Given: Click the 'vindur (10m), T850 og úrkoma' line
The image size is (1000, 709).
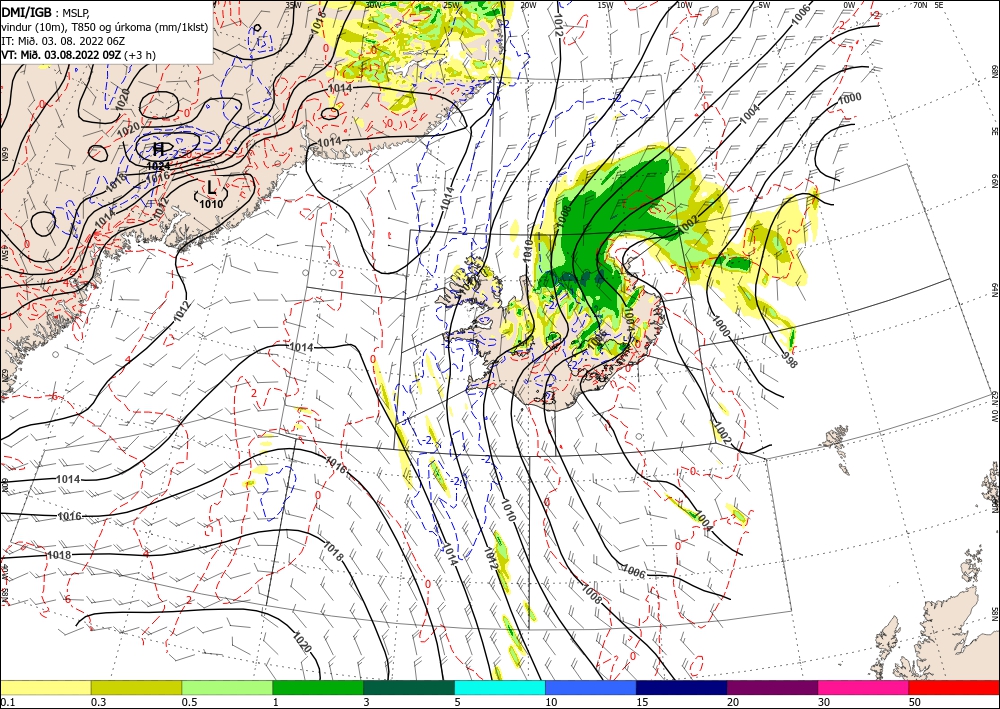Looking at the screenshot, I should (104, 27).
